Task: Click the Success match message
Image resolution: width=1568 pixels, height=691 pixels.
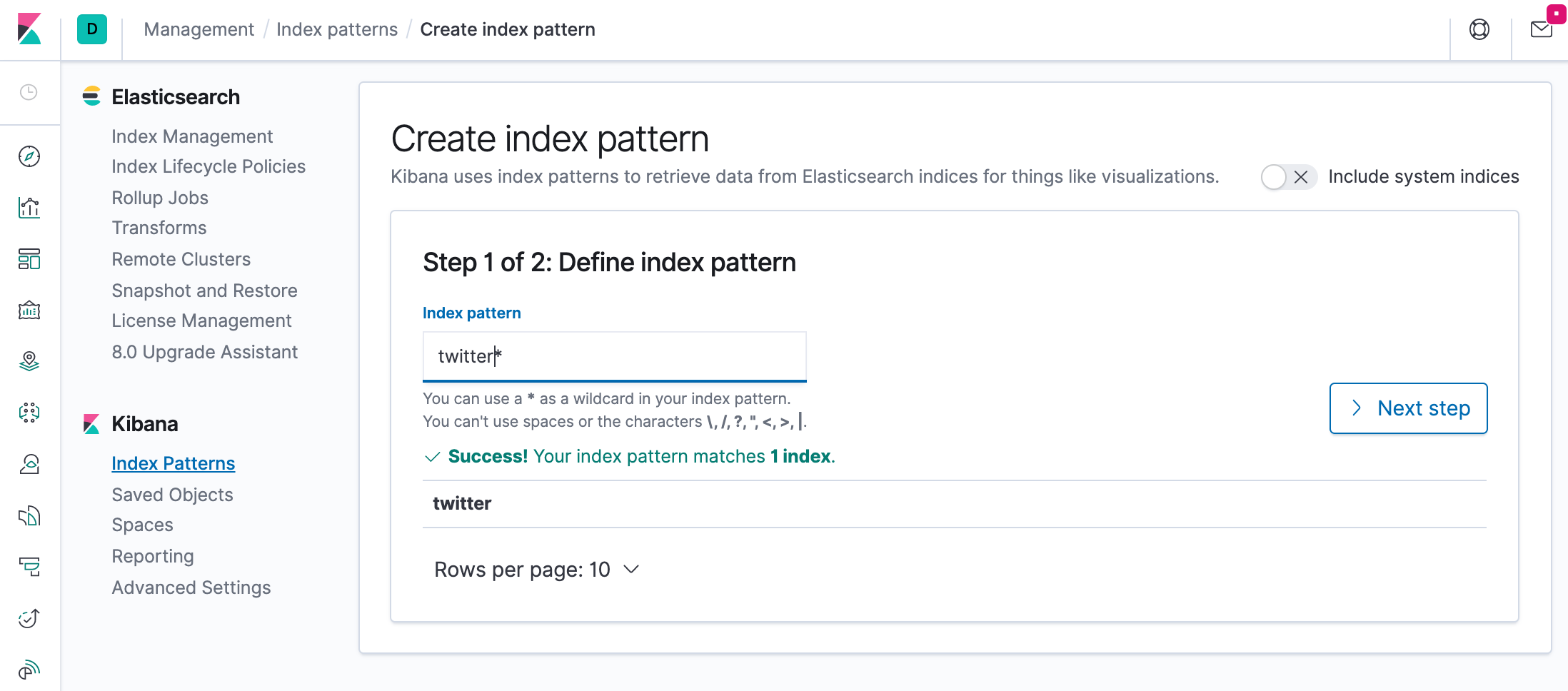Action: pyautogui.click(x=630, y=457)
